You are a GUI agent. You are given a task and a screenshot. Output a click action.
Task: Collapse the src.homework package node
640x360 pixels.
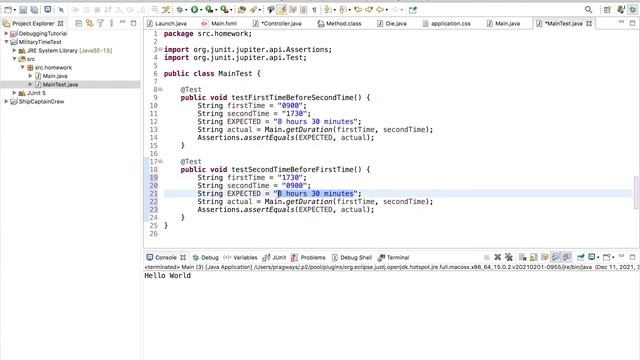coord(22,67)
